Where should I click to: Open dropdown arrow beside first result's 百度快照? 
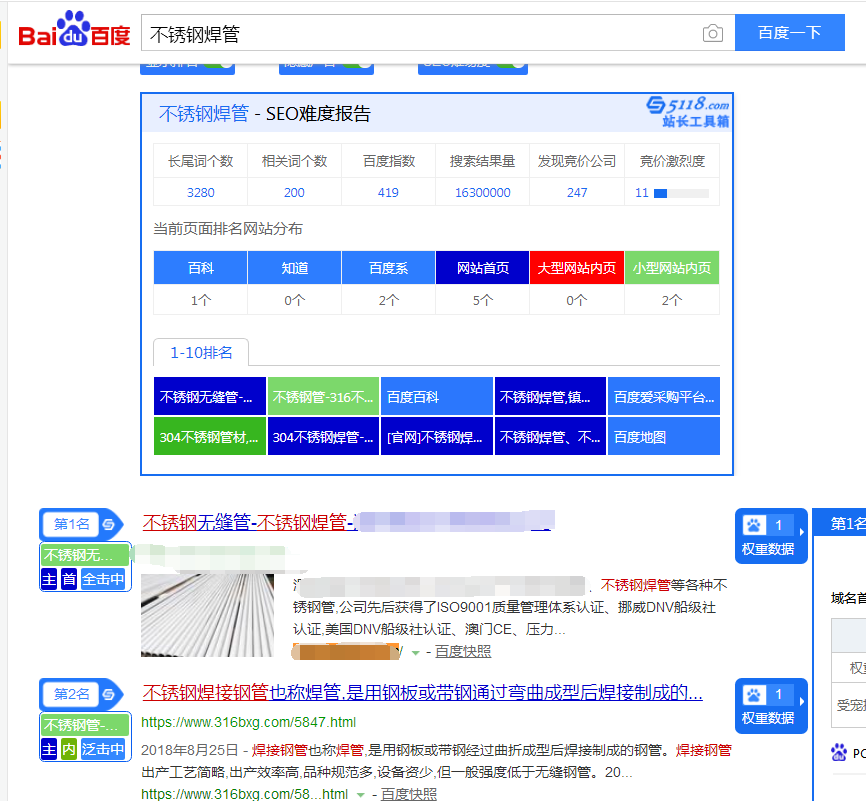(x=415, y=653)
